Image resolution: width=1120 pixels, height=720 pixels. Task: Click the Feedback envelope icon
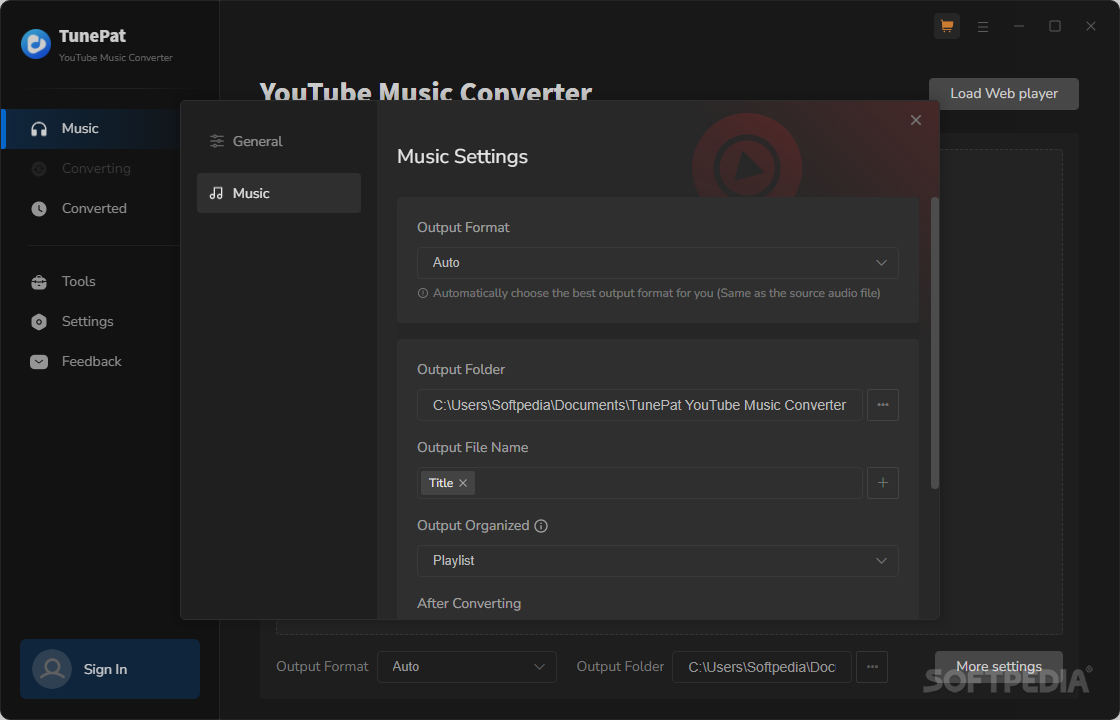(39, 361)
